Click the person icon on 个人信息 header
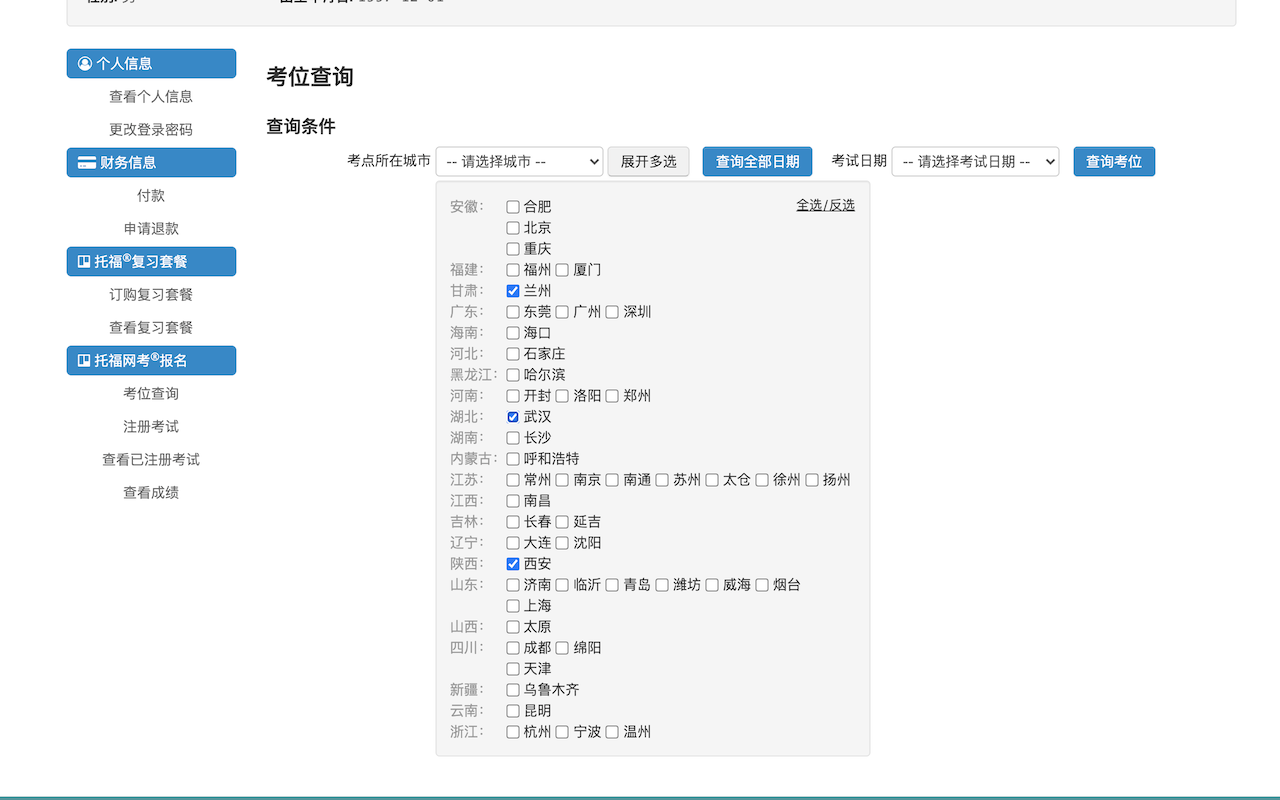 tap(86, 63)
